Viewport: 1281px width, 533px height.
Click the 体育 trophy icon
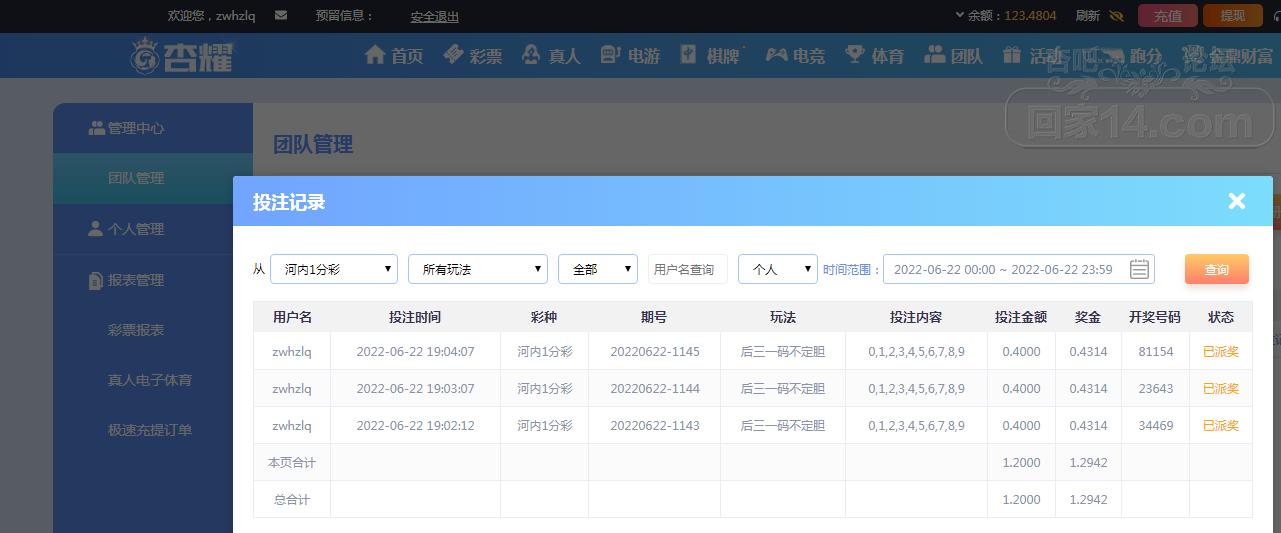click(854, 55)
